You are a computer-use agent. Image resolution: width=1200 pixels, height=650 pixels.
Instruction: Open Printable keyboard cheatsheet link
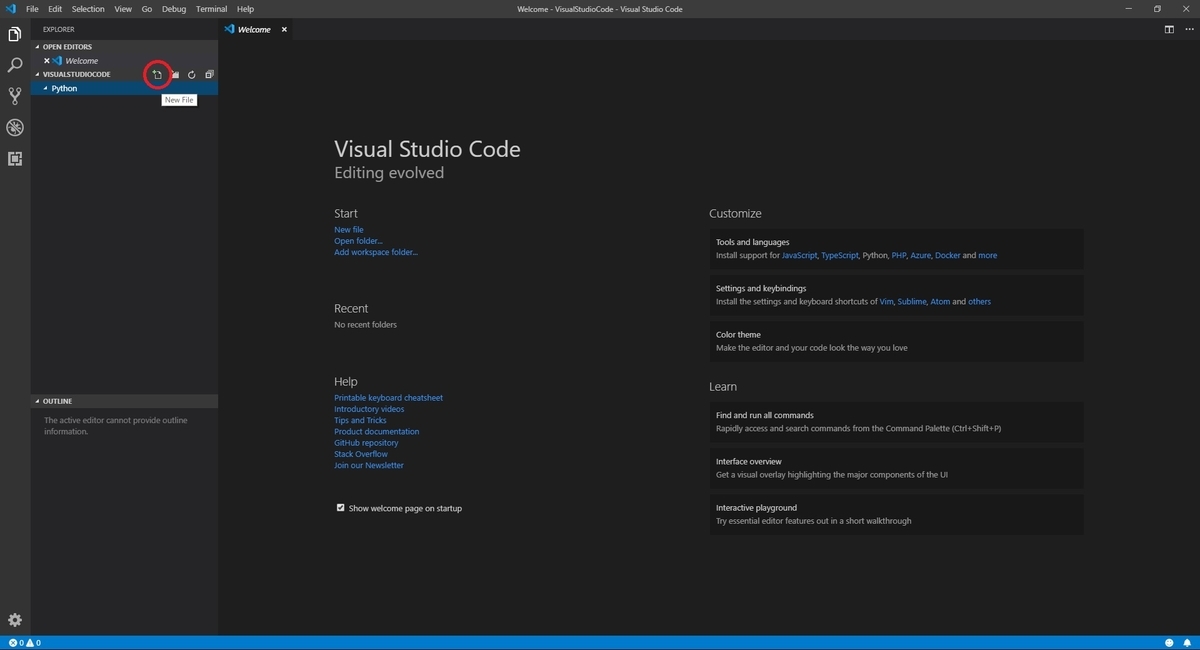coord(388,398)
